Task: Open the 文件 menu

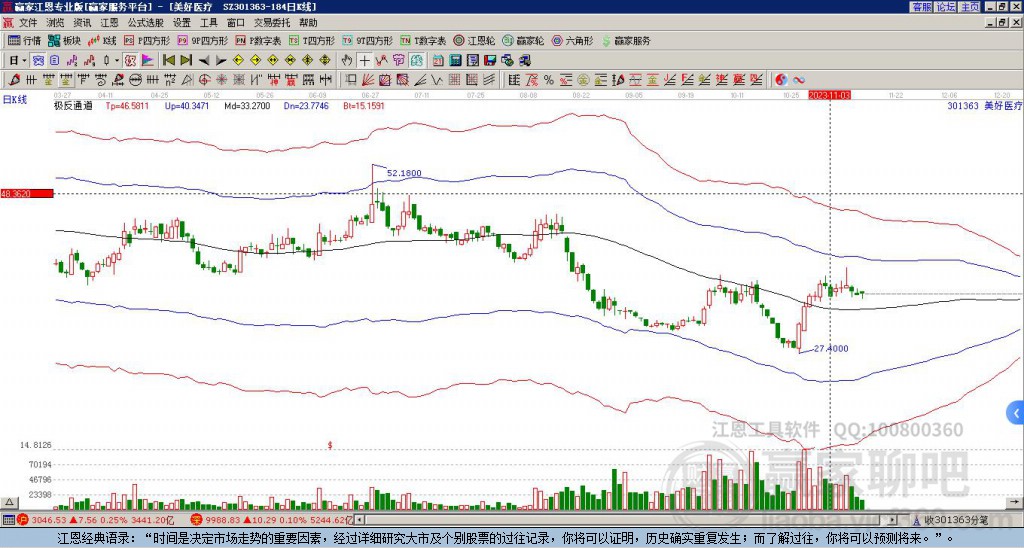Action: pyautogui.click(x=28, y=23)
